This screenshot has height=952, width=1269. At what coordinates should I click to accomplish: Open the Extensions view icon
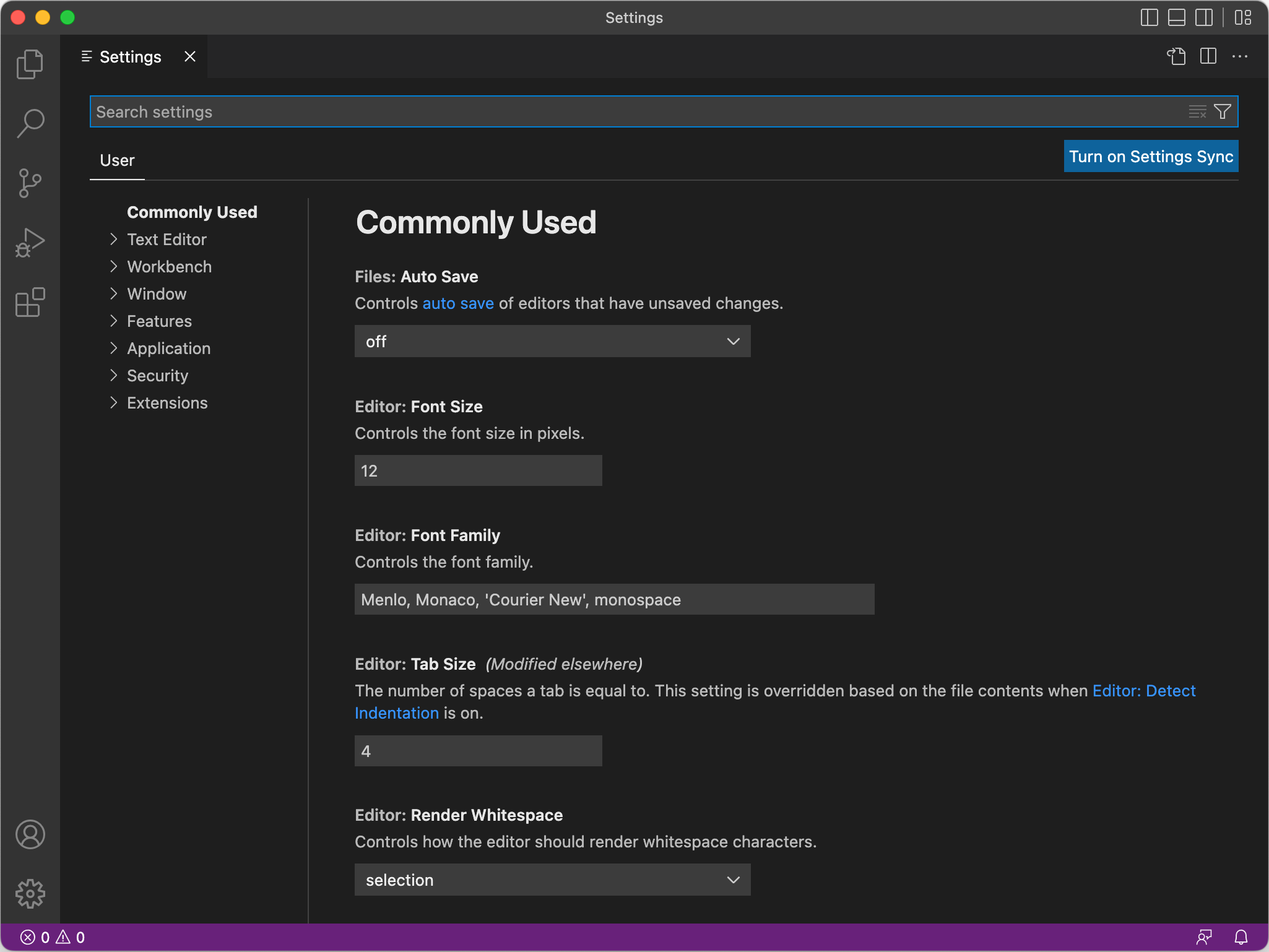30,303
